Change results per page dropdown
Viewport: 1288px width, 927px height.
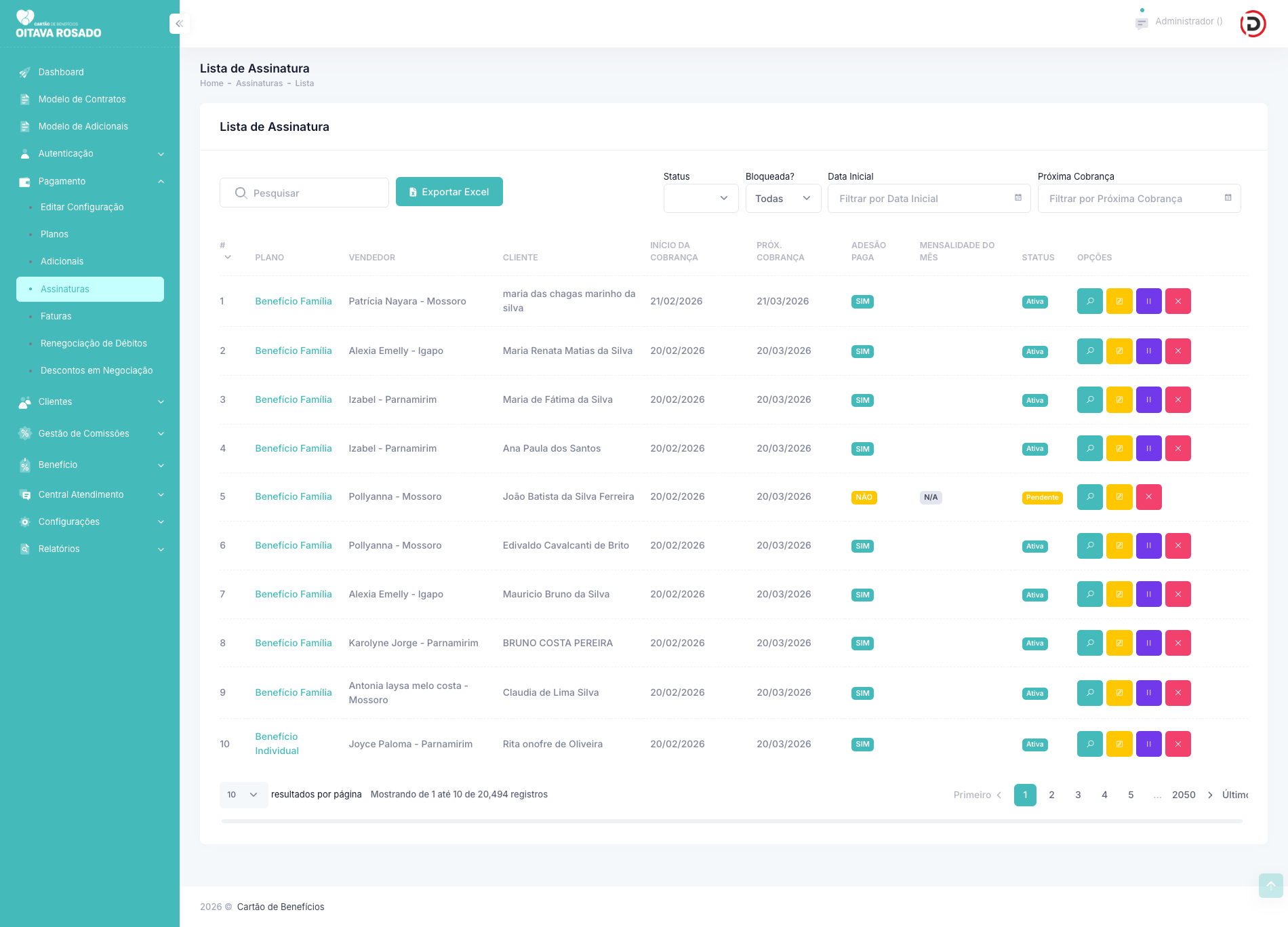click(243, 795)
